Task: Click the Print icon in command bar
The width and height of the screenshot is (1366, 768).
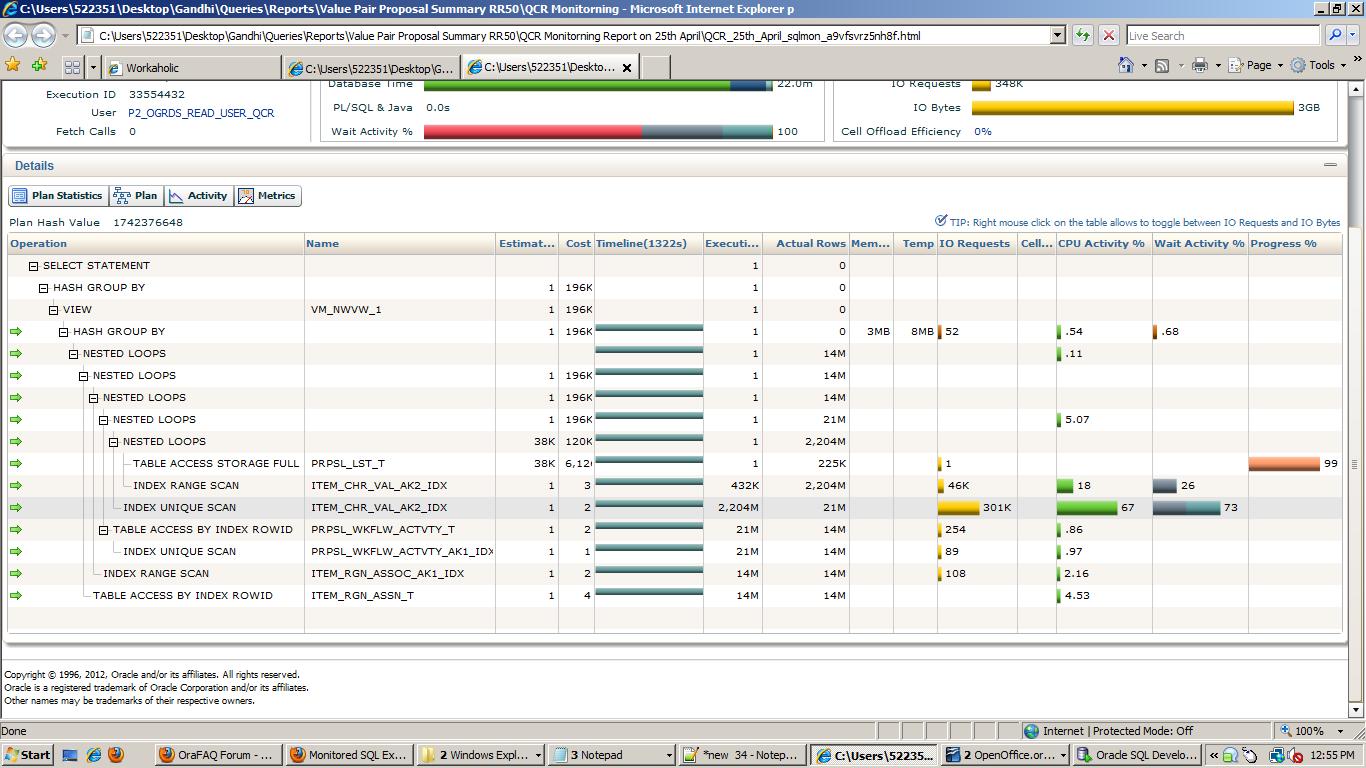Action: coord(1200,65)
